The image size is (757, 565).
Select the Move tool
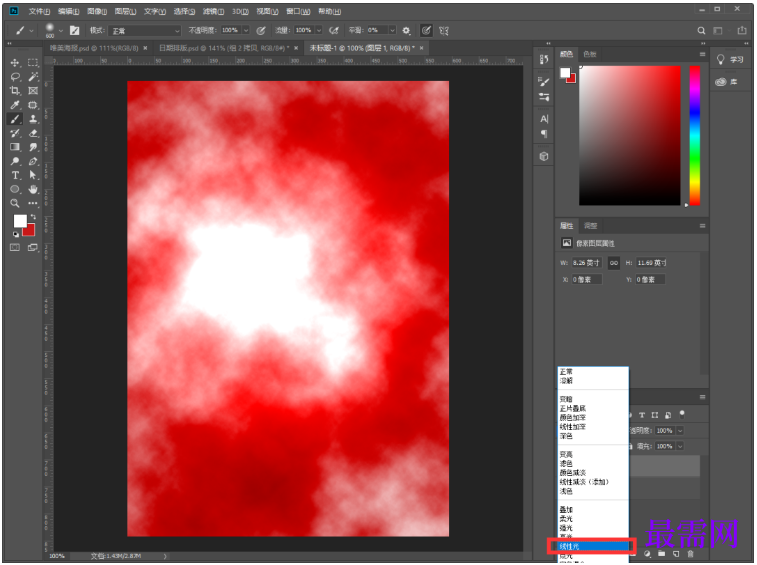pos(15,63)
